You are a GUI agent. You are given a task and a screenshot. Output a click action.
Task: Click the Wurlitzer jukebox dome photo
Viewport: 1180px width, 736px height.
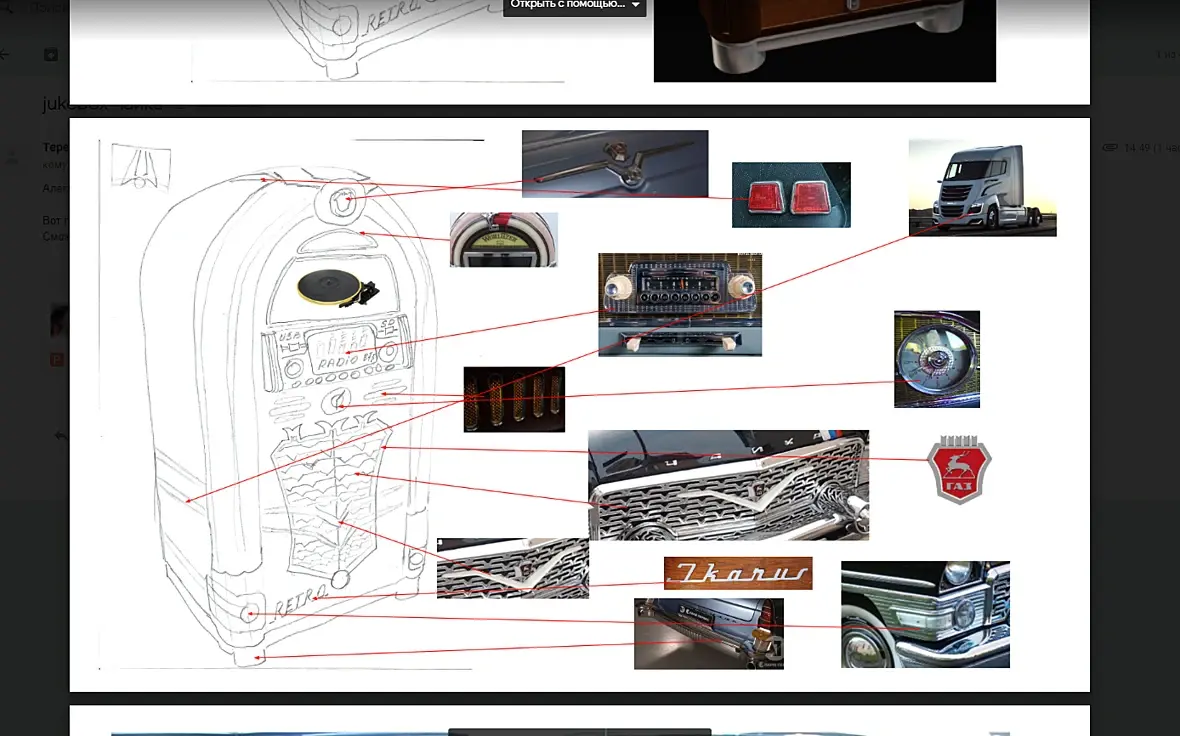pos(503,240)
